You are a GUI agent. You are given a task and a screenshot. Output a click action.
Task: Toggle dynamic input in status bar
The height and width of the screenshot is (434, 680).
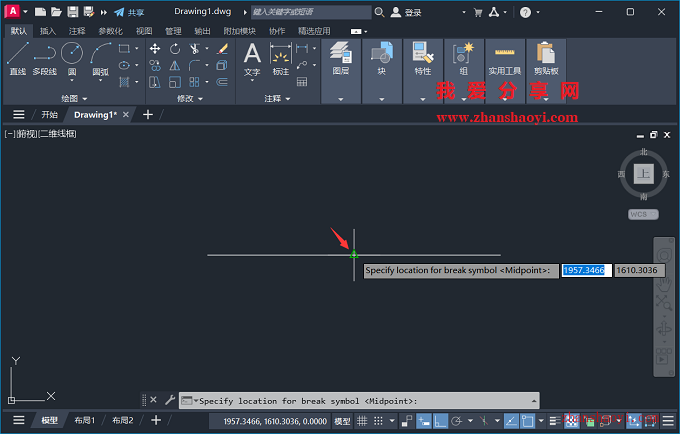point(424,421)
